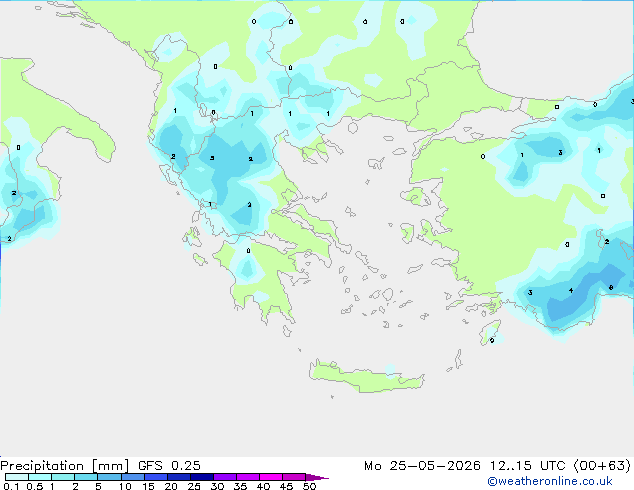
Task: Pick the 40–45 mm magenta legend swatch
Action: click(271, 477)
